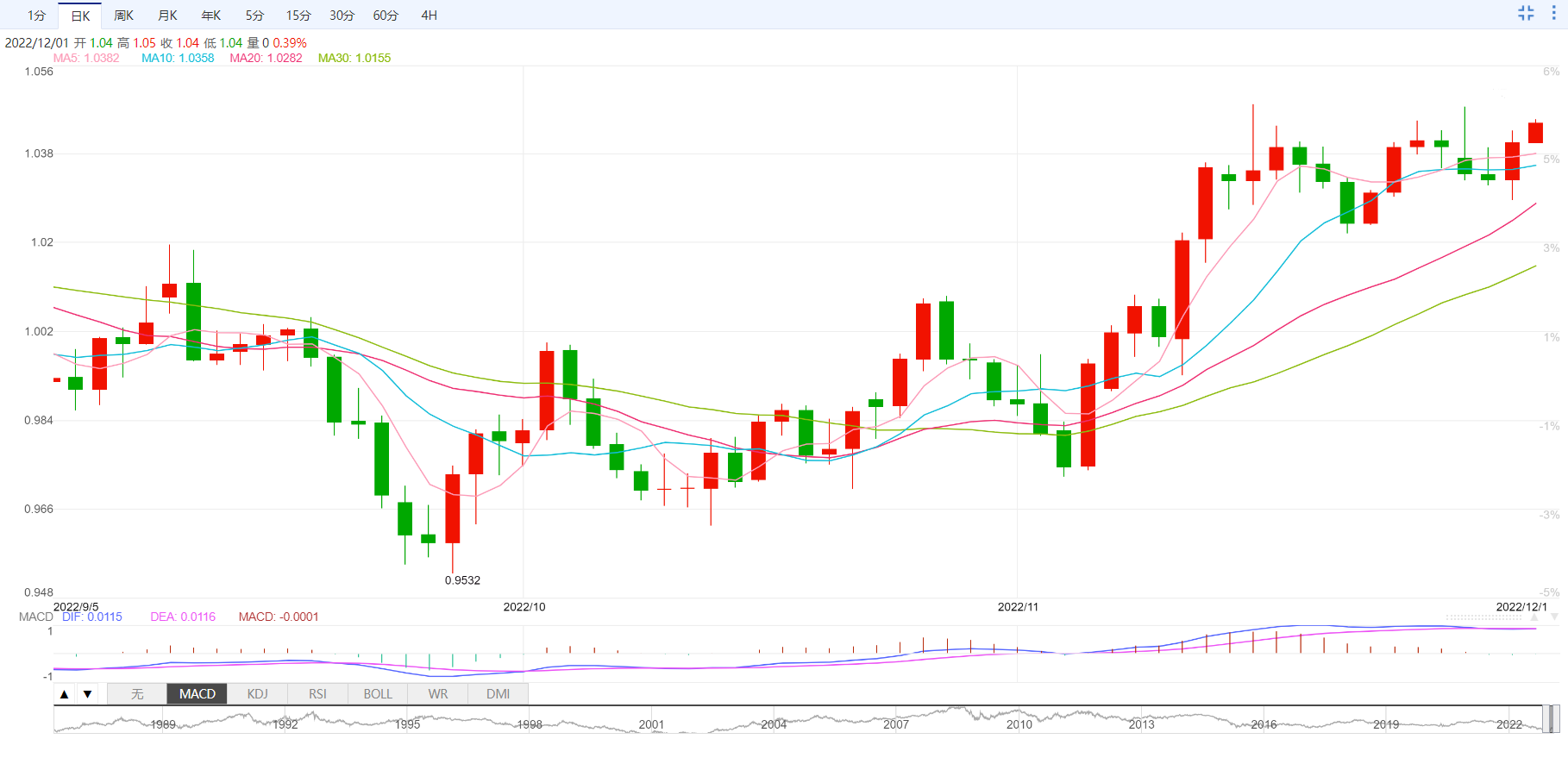Click the 0.966 price axis label
Screen dimensions: 1568x764
[x=39, y=509]
